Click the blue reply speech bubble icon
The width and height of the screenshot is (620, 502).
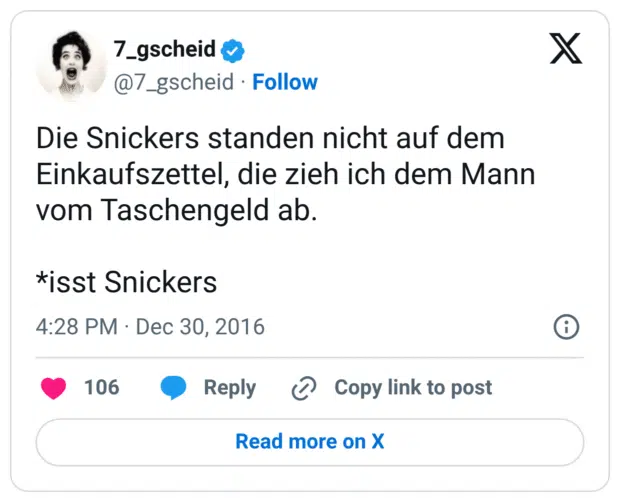click(174, 388)
